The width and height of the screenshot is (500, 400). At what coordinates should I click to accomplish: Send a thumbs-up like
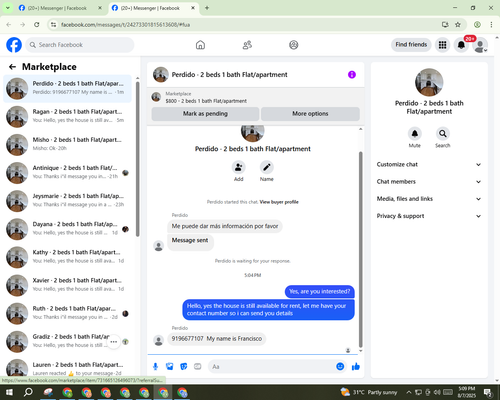(356, 367)
